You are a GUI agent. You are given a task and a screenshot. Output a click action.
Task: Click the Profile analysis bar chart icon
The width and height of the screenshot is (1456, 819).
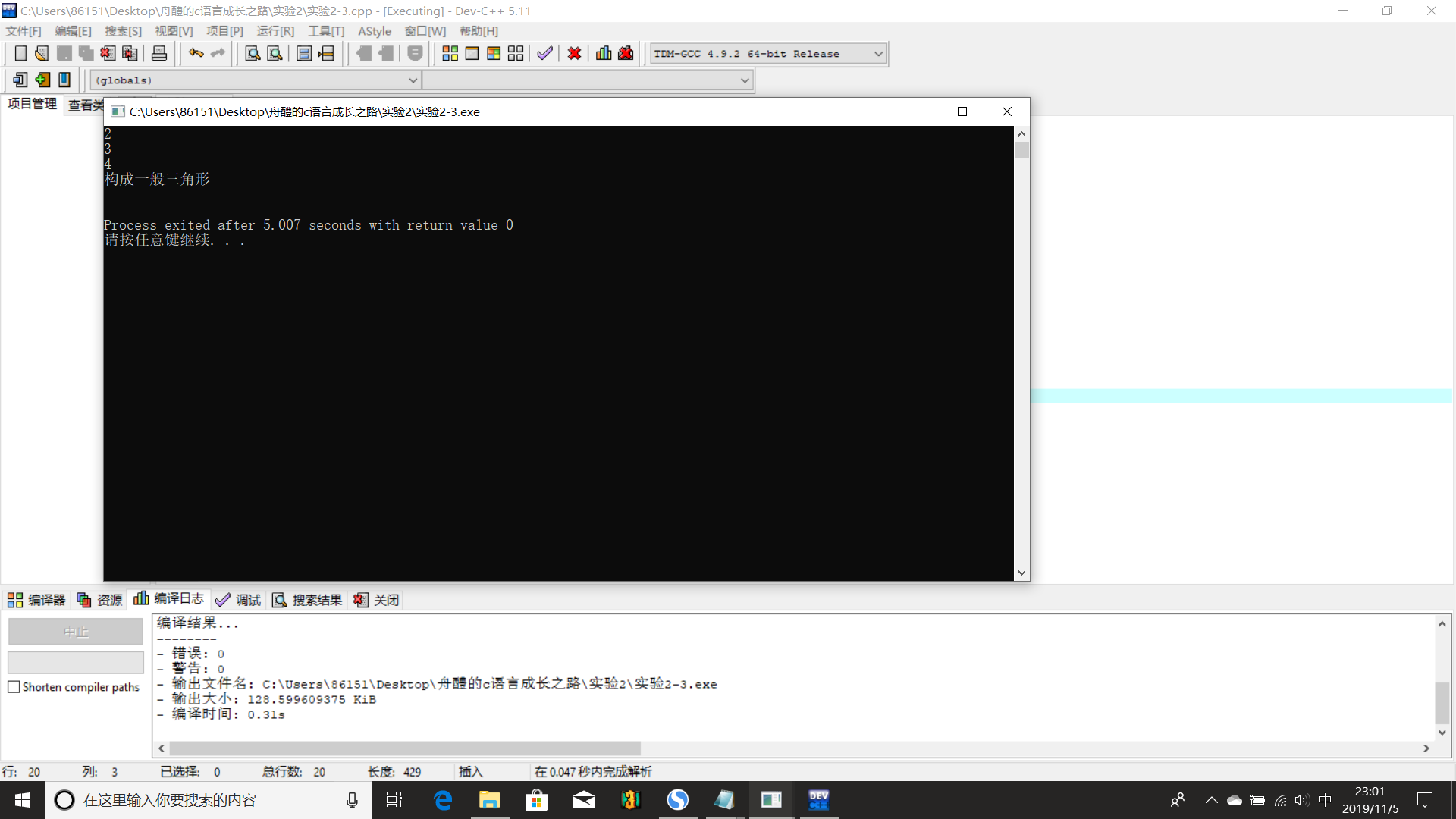[x=604, y=53]
